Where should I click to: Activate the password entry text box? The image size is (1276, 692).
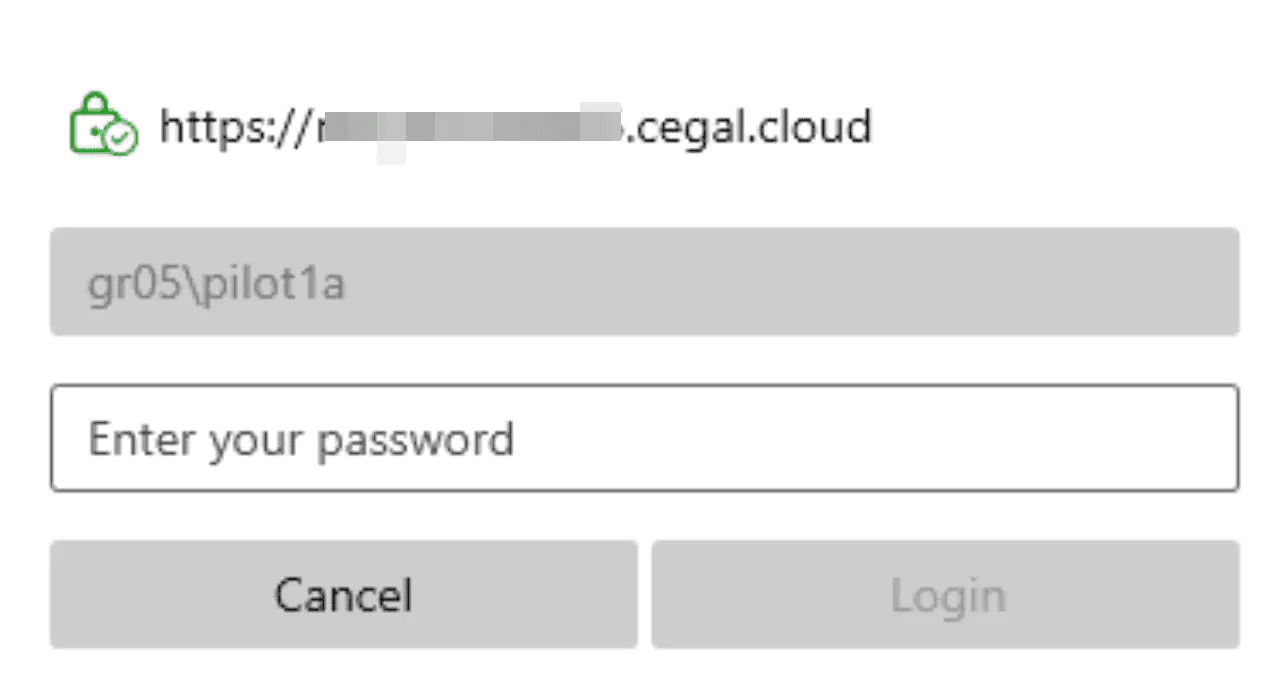pos(644,438)
